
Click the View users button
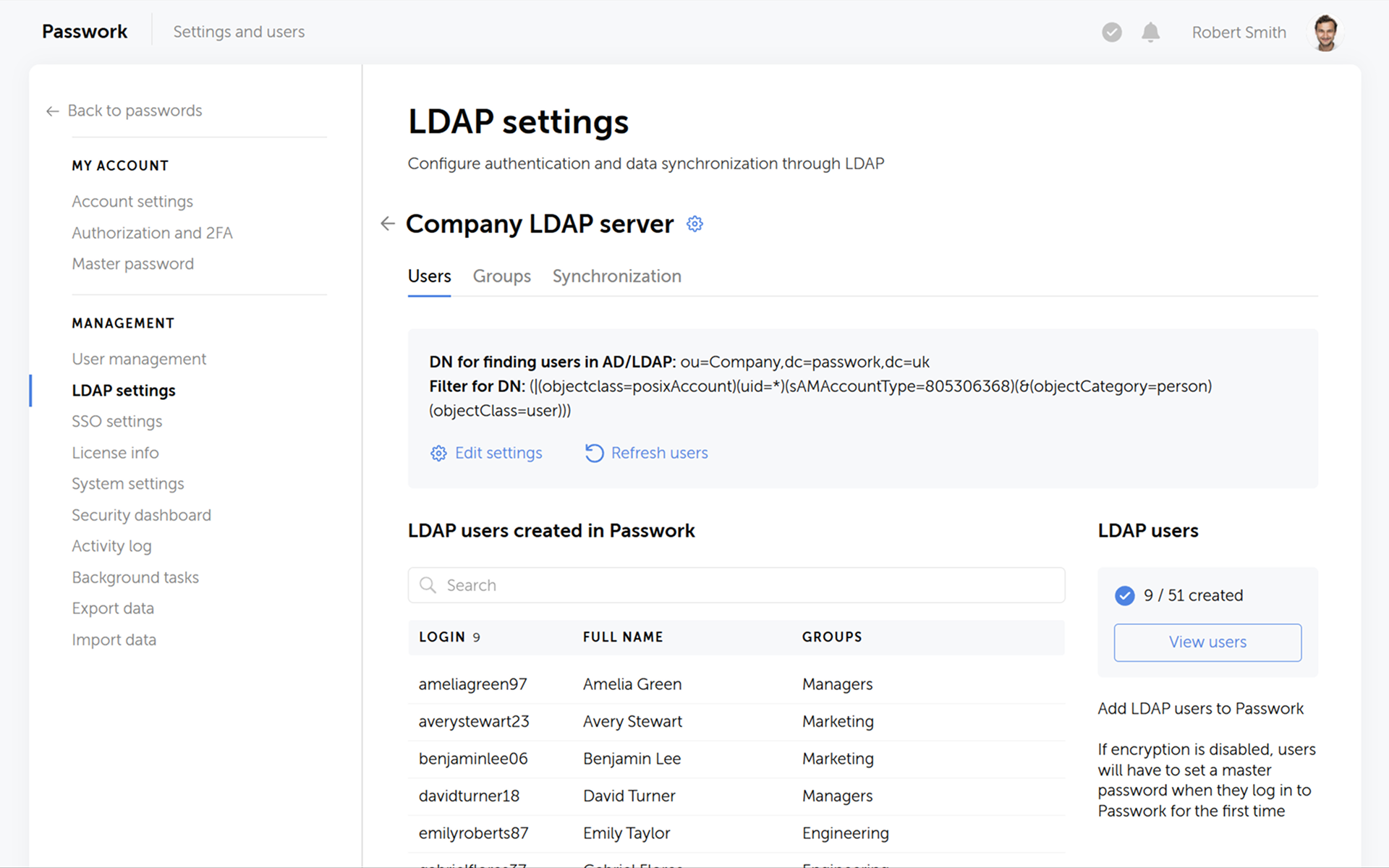pyautogui.click(x=1207, y=642)
